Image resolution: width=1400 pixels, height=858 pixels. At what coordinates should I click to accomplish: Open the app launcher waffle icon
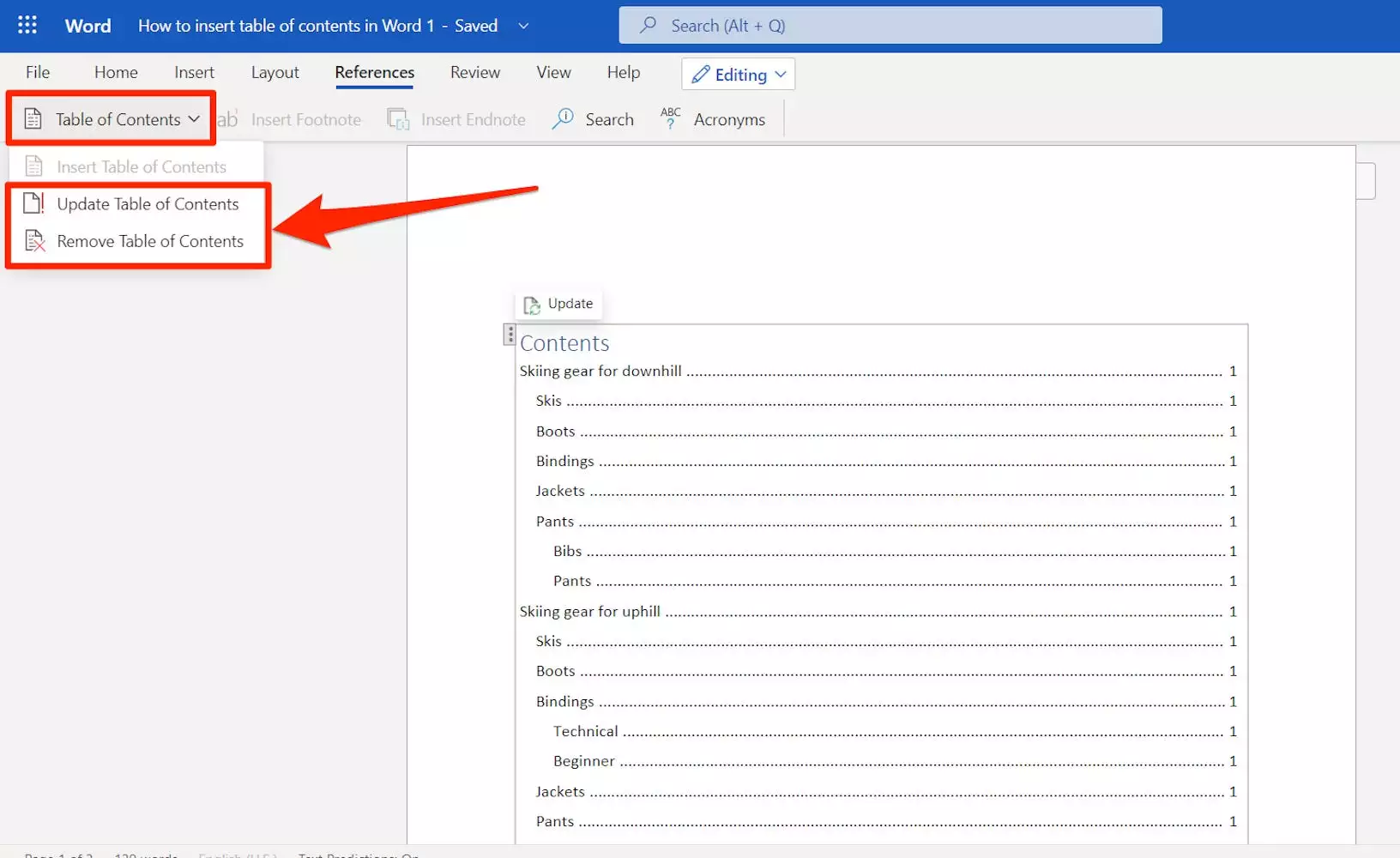(27, 25)
